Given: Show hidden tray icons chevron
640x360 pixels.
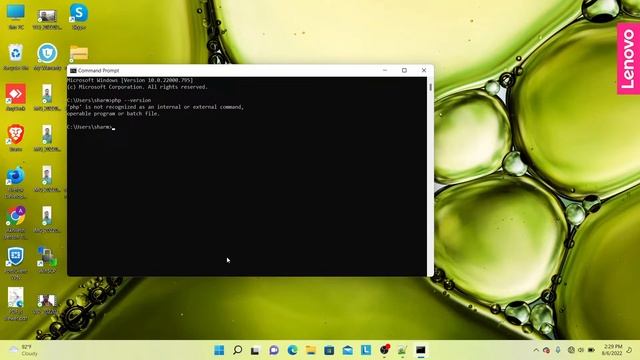Looking at the screenshot, I should (x=536, y=350).
